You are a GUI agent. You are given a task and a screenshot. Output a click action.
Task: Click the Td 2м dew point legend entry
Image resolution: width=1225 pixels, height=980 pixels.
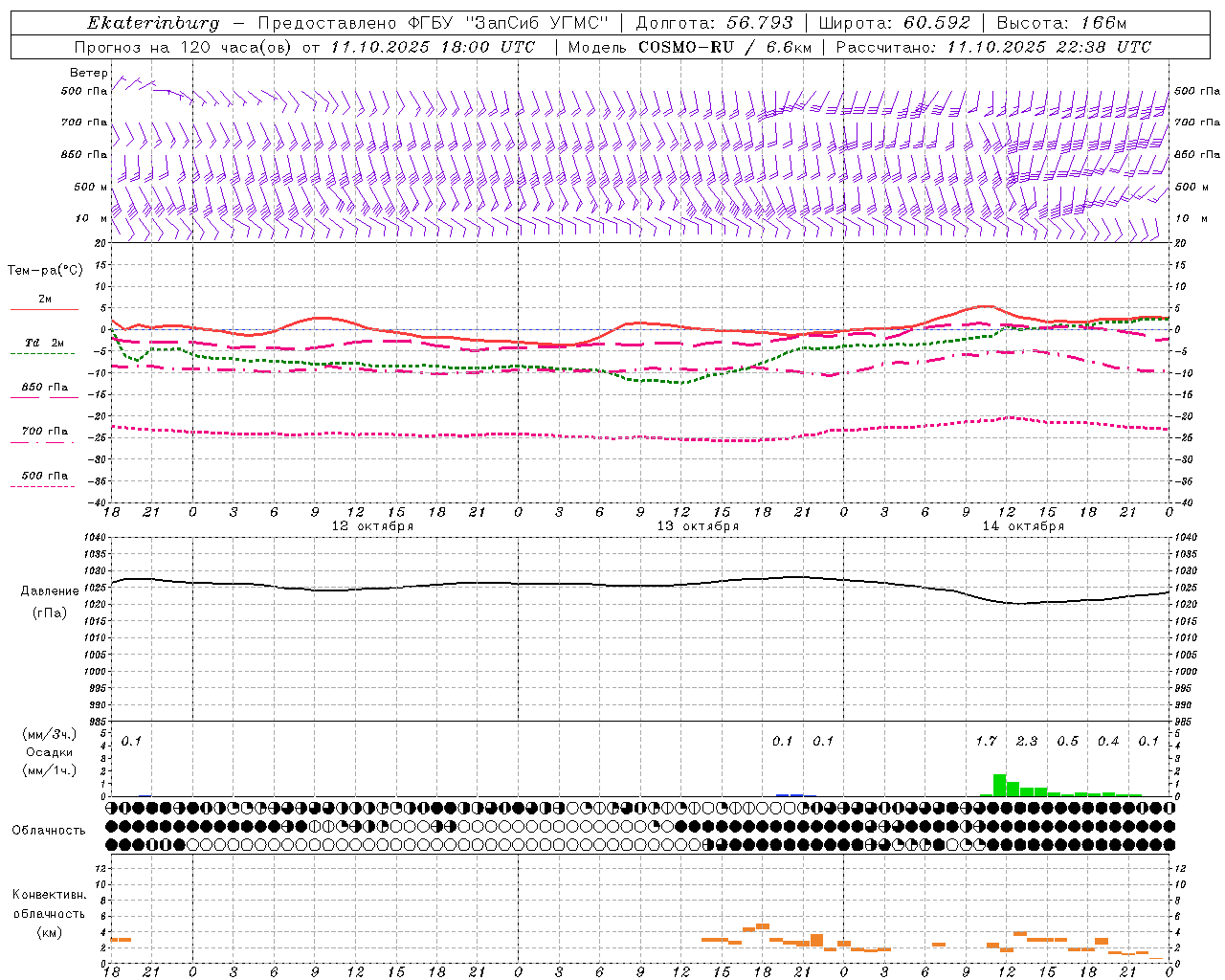tap(44, 343)
